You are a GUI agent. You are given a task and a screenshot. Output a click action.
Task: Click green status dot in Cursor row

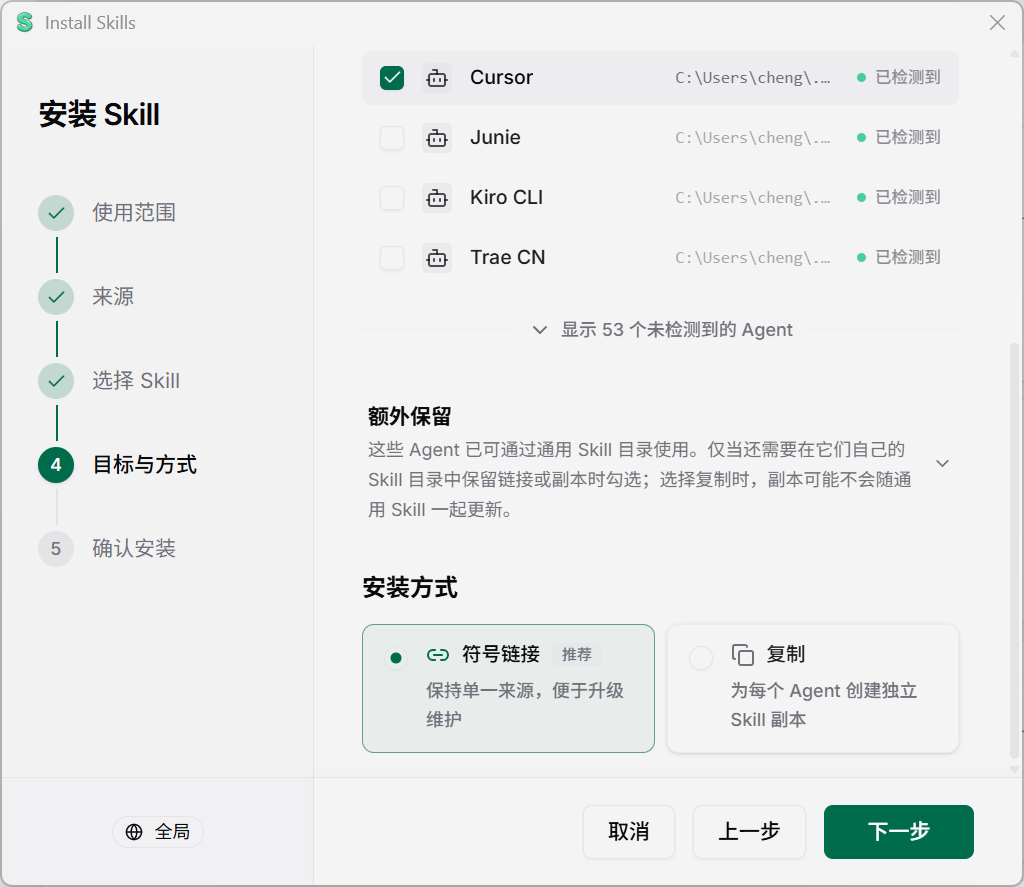click(861, 78)
